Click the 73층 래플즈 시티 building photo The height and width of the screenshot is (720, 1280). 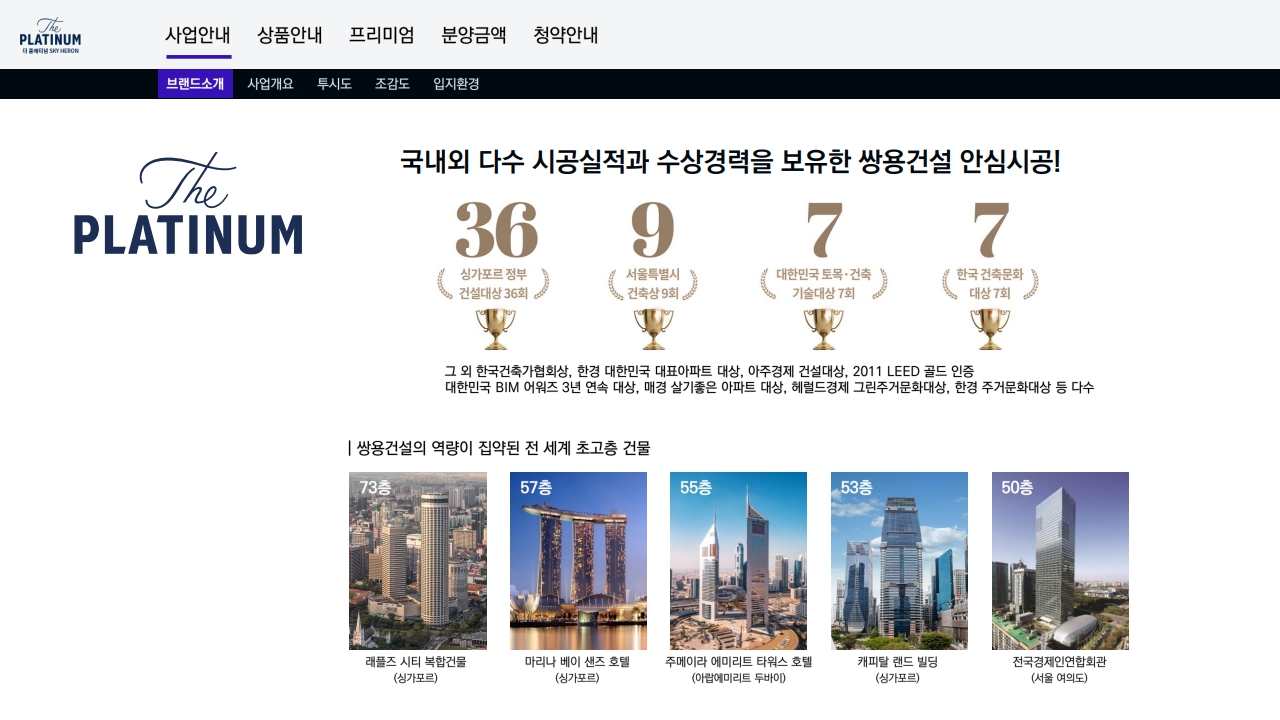click(418, 561)
